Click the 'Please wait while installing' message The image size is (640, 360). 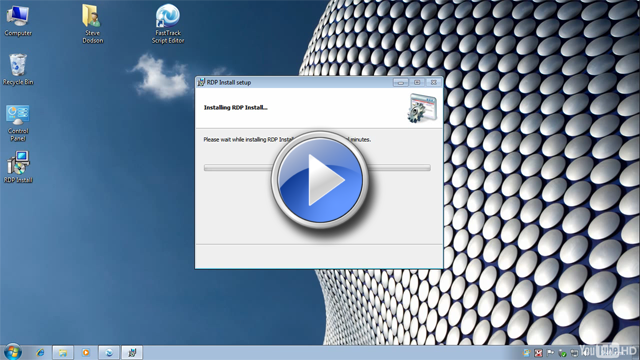coord(287,140)
